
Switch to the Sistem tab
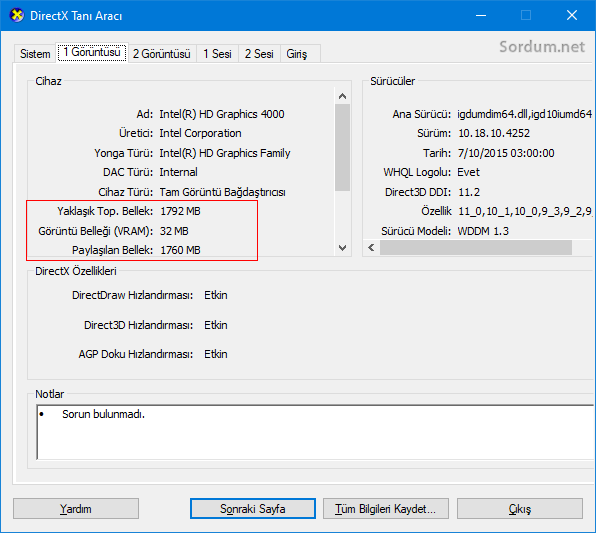tap(35, 54)
